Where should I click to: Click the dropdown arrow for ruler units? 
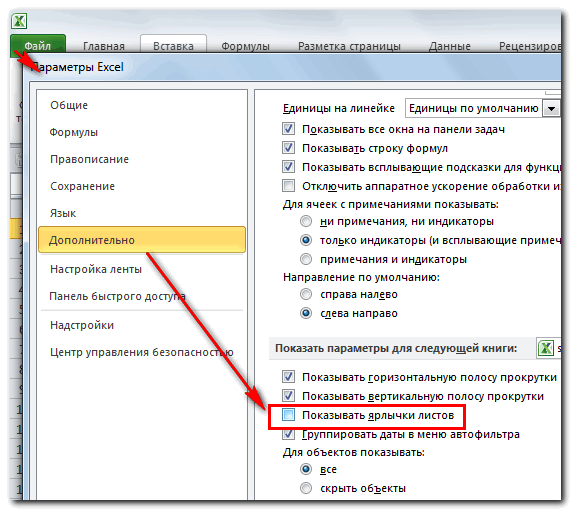tap(551, 109)
